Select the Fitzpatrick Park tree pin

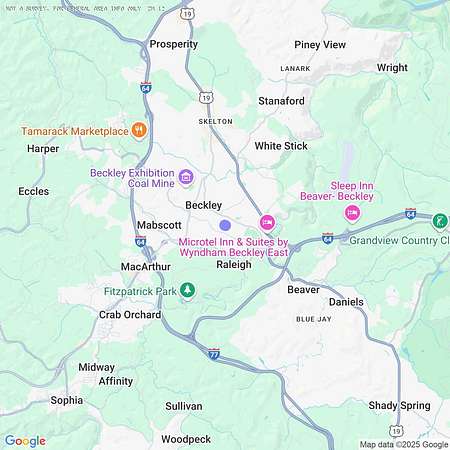pos(187,290)
